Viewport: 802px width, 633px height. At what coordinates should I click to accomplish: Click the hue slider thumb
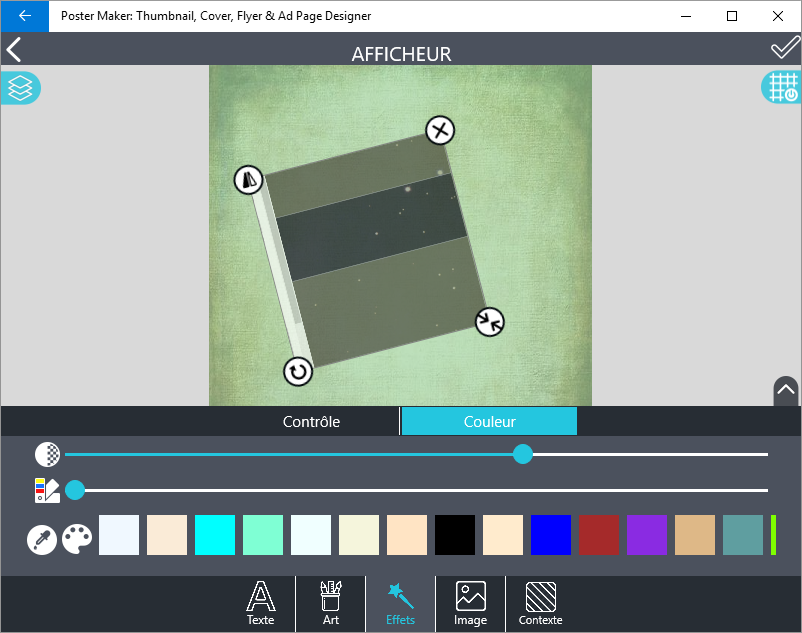pyautogui.click(x=75, y=490)
